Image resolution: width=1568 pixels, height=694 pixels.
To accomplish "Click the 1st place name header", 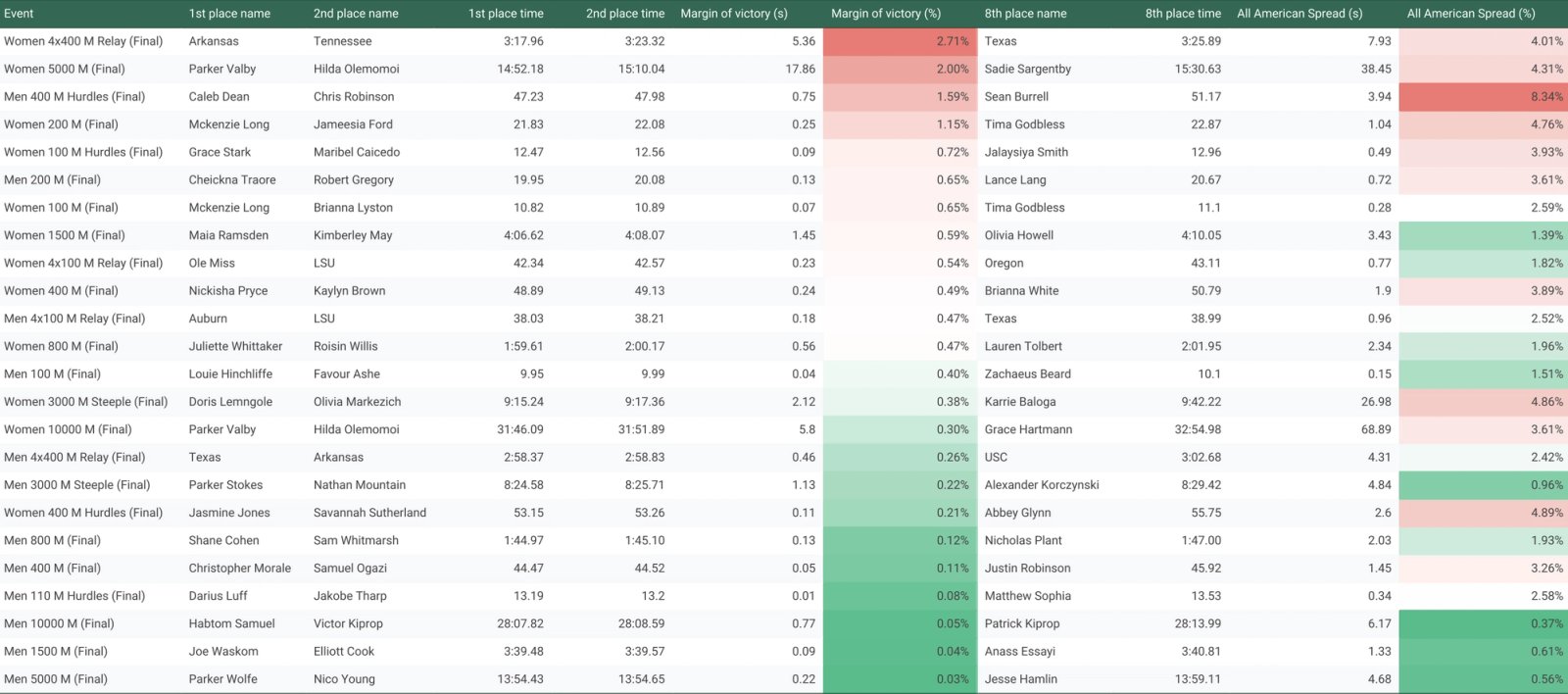I will 229,14.
